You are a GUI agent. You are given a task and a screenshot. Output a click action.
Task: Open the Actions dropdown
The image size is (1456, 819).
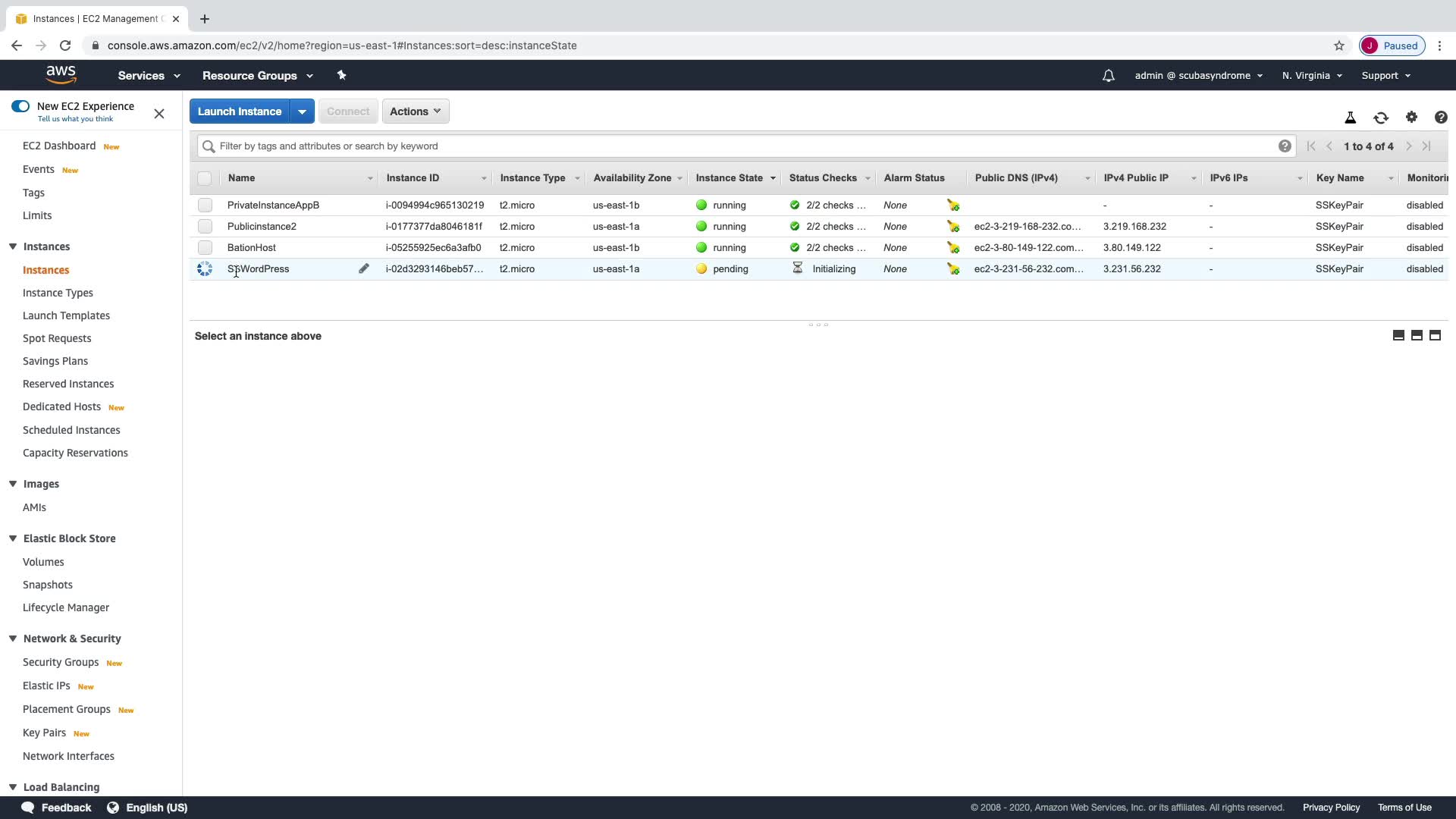pos(415,111)
